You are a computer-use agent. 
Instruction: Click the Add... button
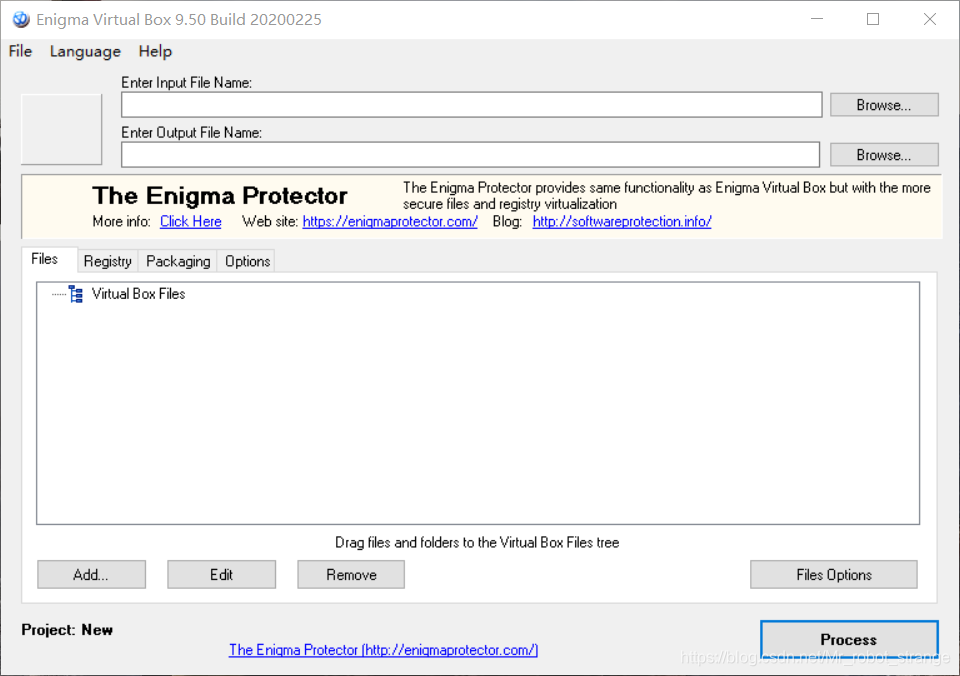pos(91,574)
